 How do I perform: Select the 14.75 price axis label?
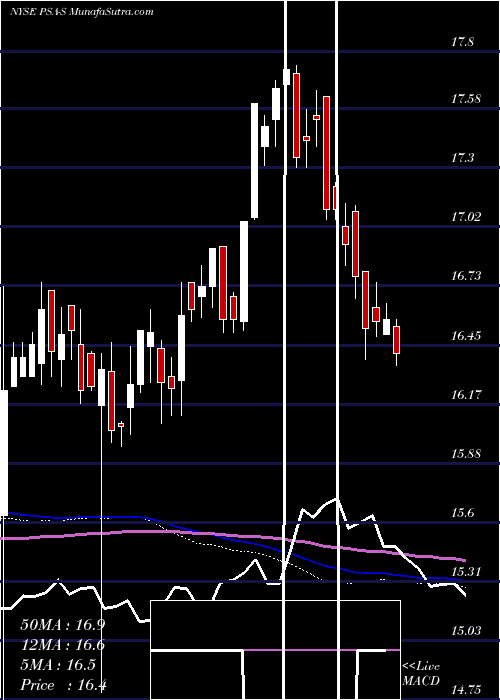tap(466, 690)
